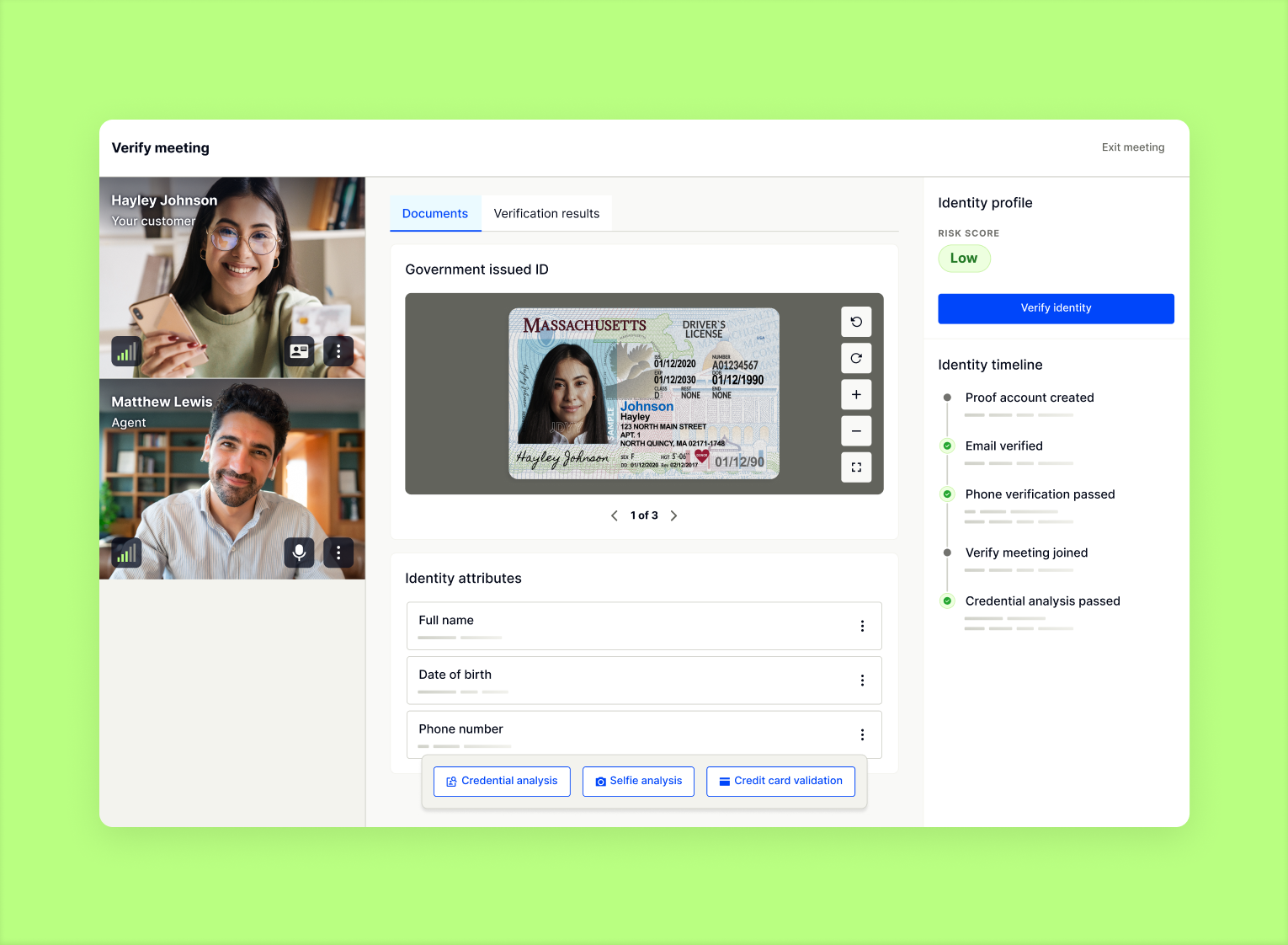Screen dimensions: 1288x945
Task: Open ID document in fullscreen
Action: pyautogui.click(x=856, y=467)
